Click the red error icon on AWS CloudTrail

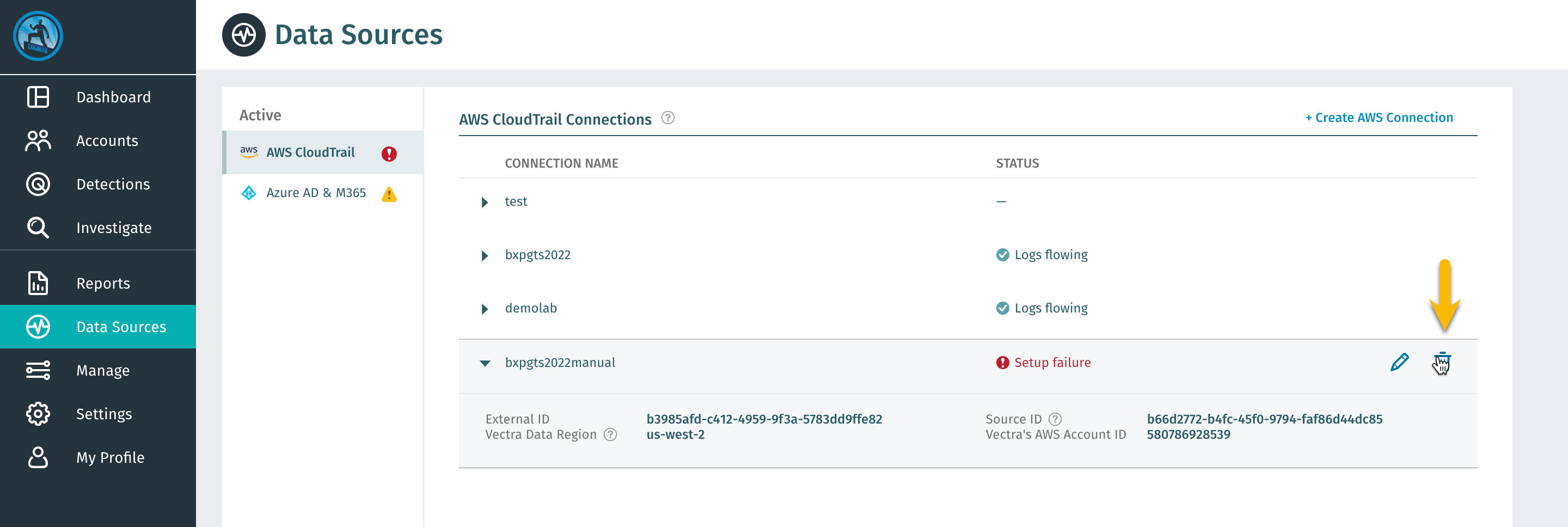389,154
